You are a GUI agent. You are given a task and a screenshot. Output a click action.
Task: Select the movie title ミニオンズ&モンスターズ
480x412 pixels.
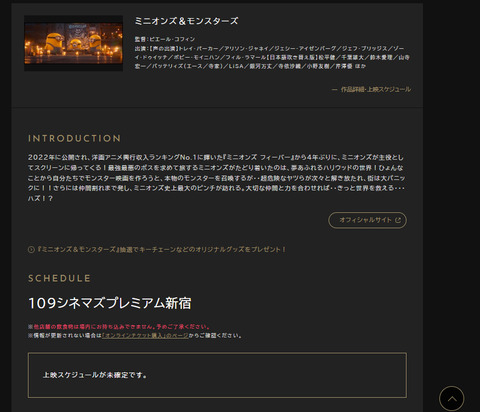pos(186,21)
